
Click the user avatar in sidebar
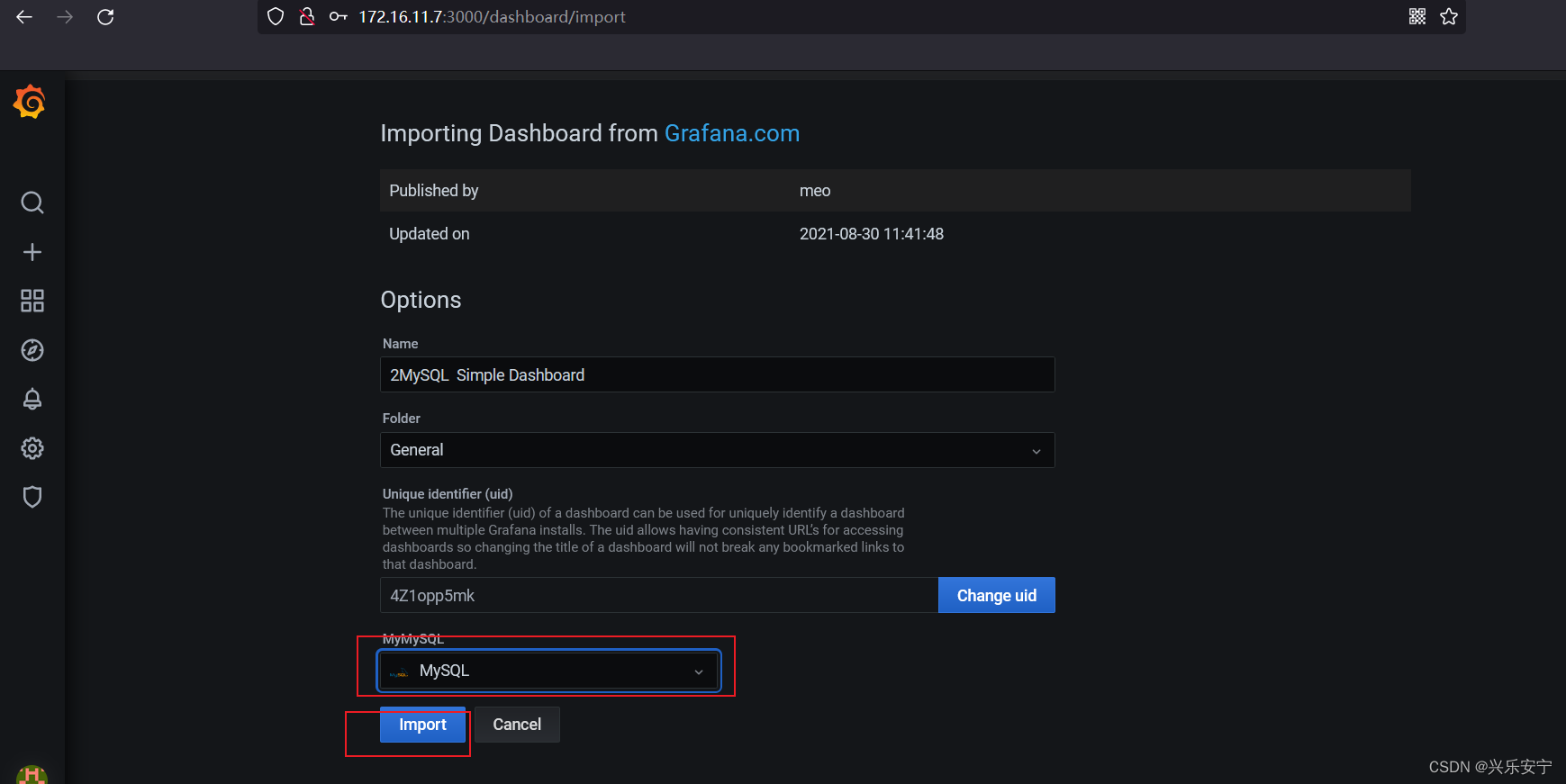[x=32, y=775]
